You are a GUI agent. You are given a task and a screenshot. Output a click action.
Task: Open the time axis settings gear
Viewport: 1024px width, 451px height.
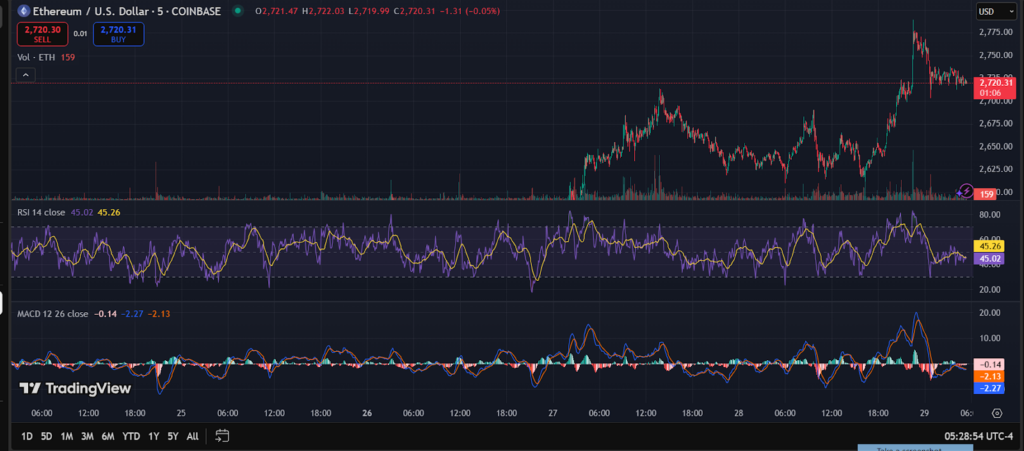[997, 412]
